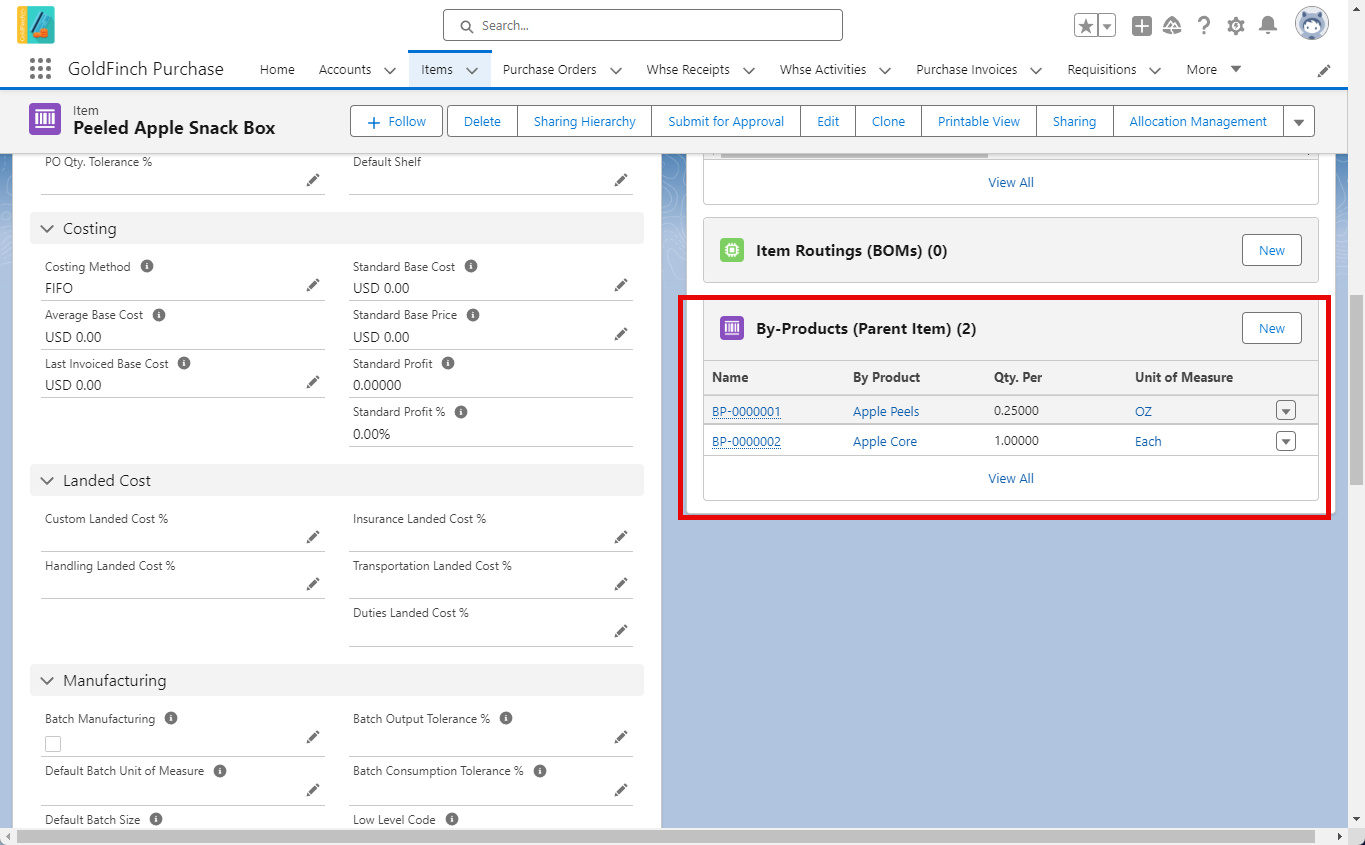Edit Duties Landed Cost % pencil

(621, 631)
